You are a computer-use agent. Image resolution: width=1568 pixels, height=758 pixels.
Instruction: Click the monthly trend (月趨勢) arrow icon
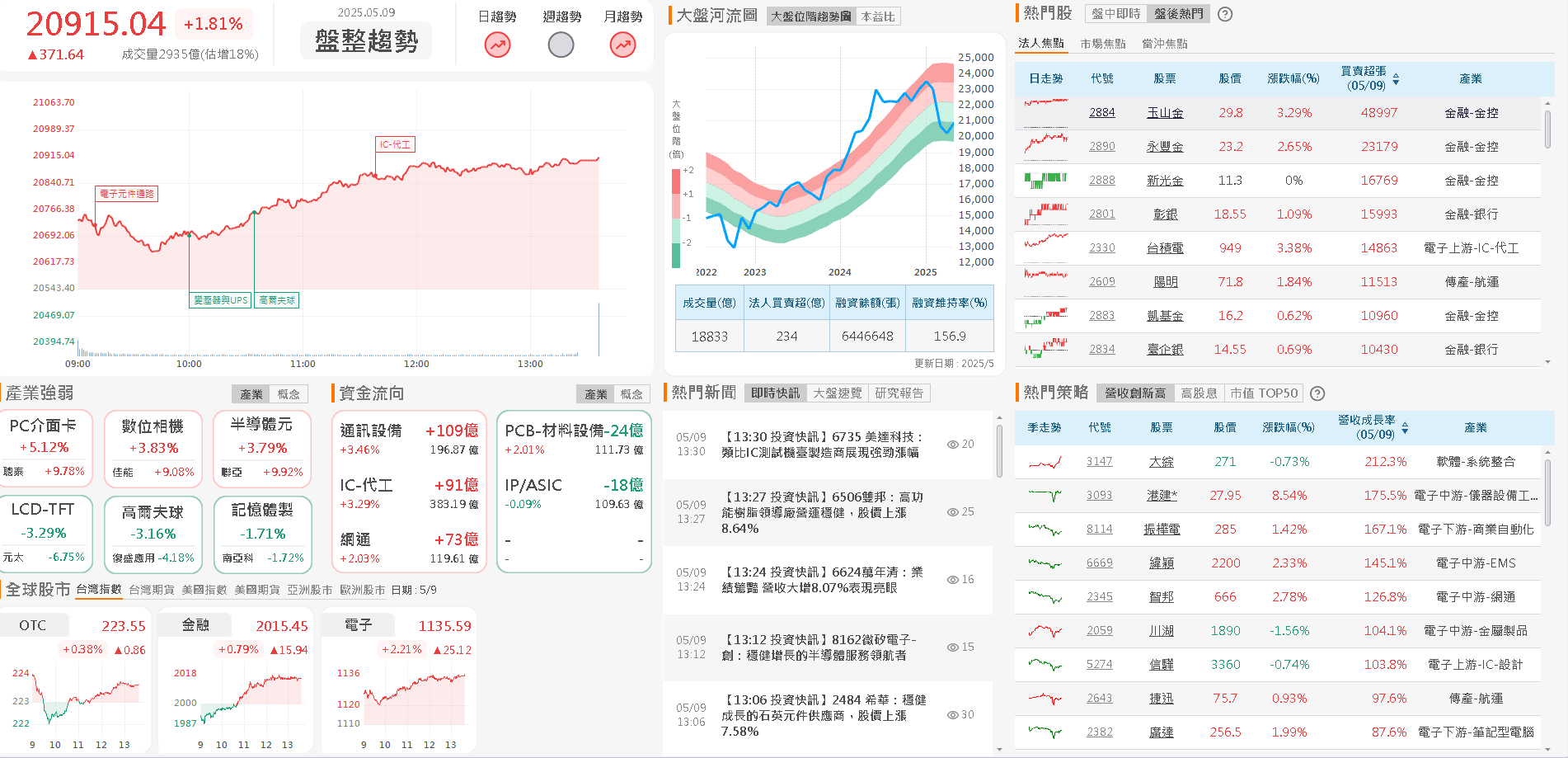(x=622, y=45)
